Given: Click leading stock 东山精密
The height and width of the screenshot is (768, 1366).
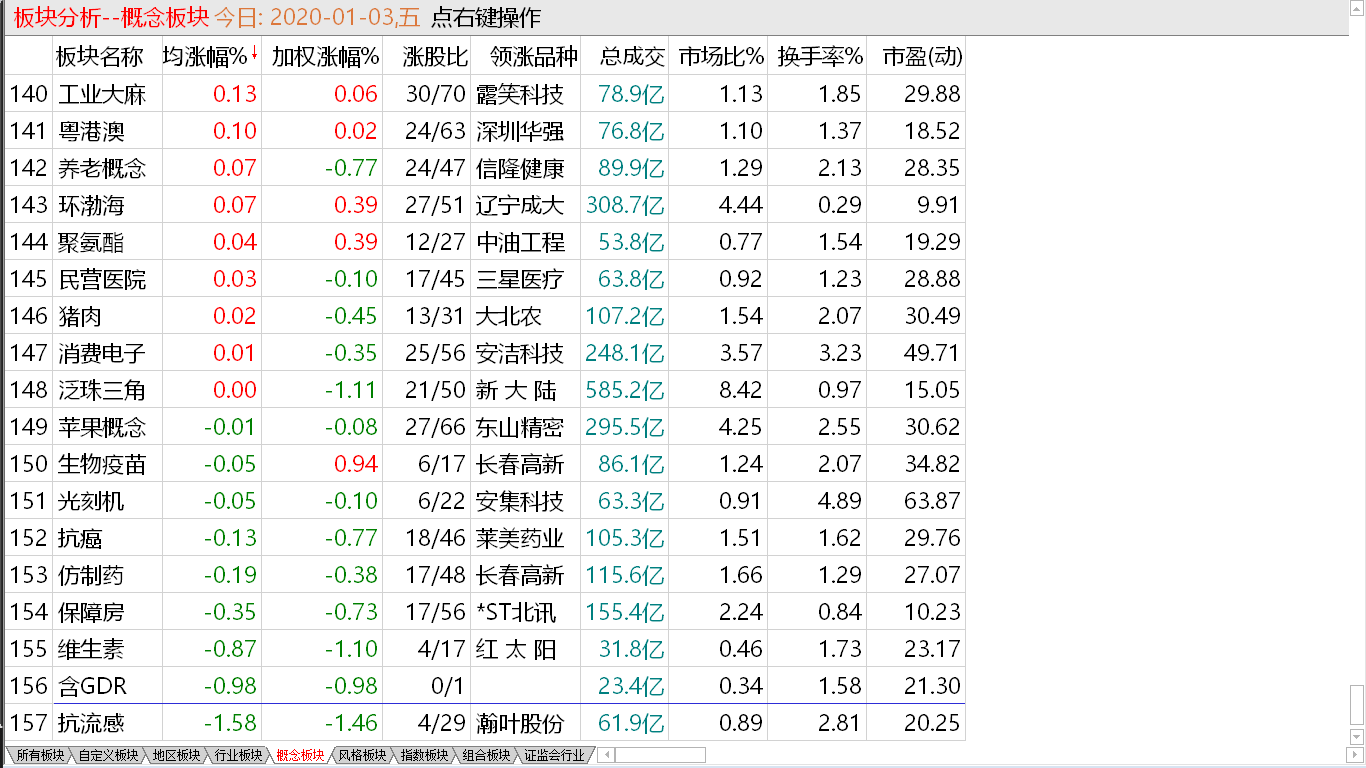Looking at the screenshot, I should click(520, 427).
